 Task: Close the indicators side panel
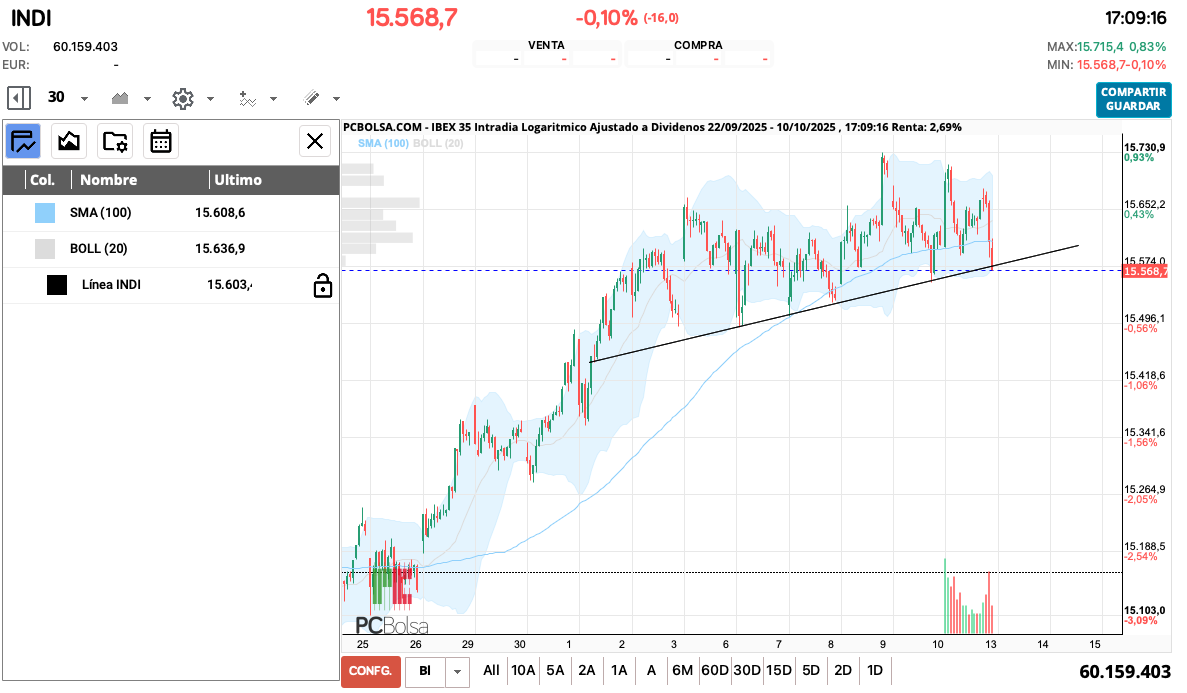315,141
